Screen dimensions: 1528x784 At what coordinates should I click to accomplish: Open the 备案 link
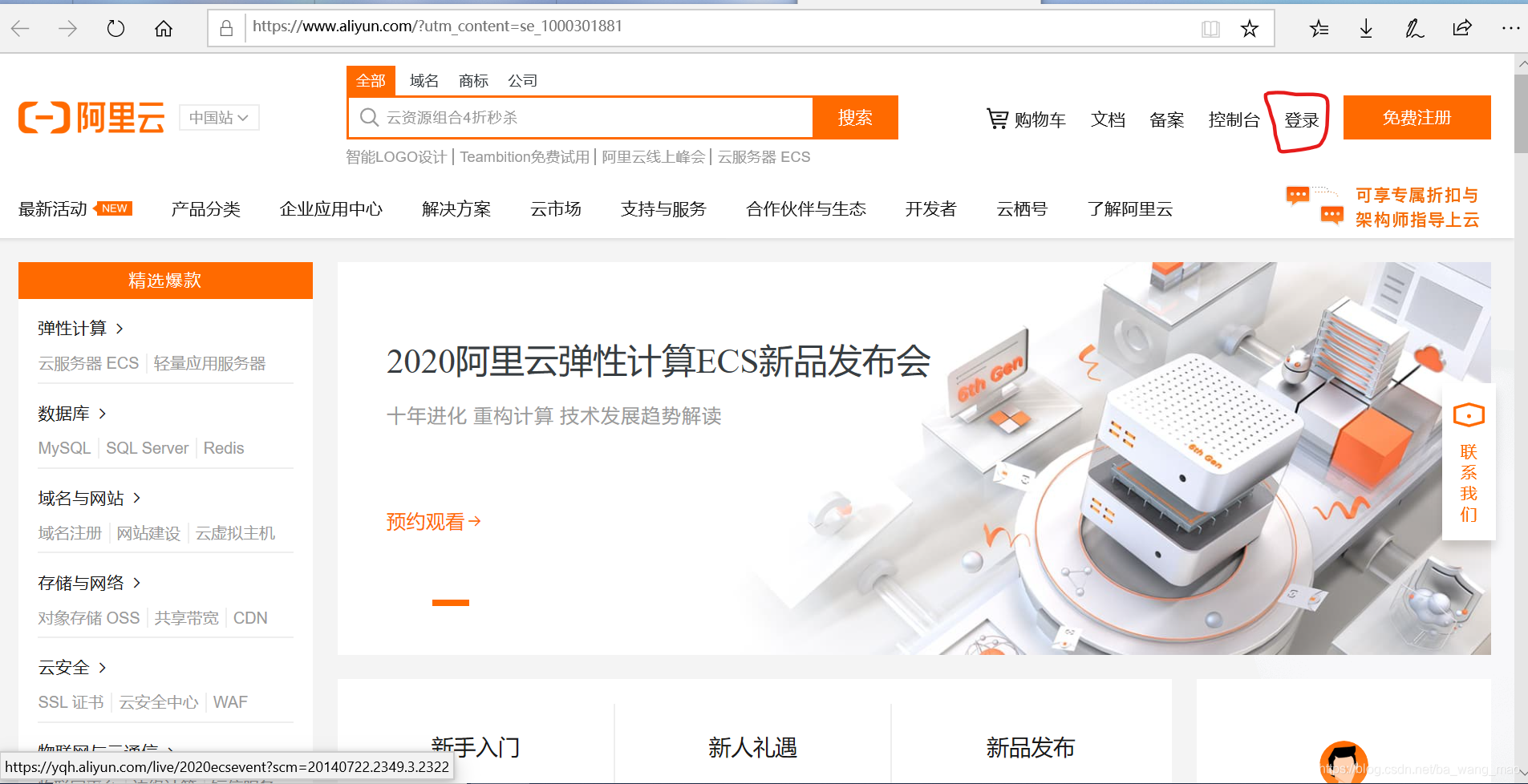[x=1167, y=120]
